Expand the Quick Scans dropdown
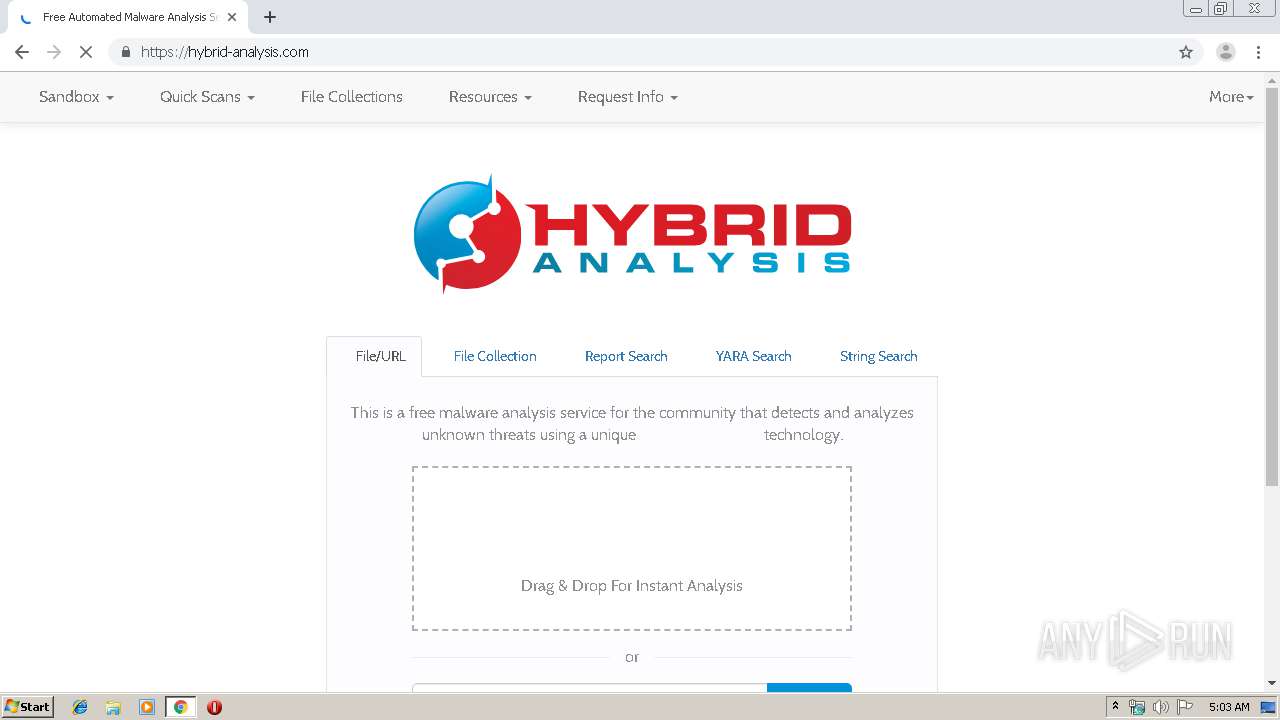Viewport: 1280px width, 720px height. (x=207, y=97)
